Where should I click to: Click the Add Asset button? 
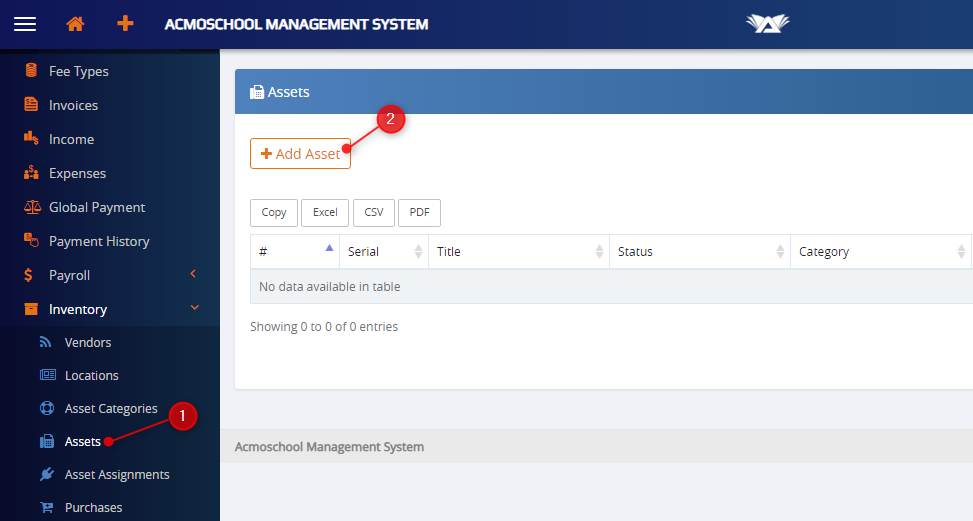pos(300,154)
